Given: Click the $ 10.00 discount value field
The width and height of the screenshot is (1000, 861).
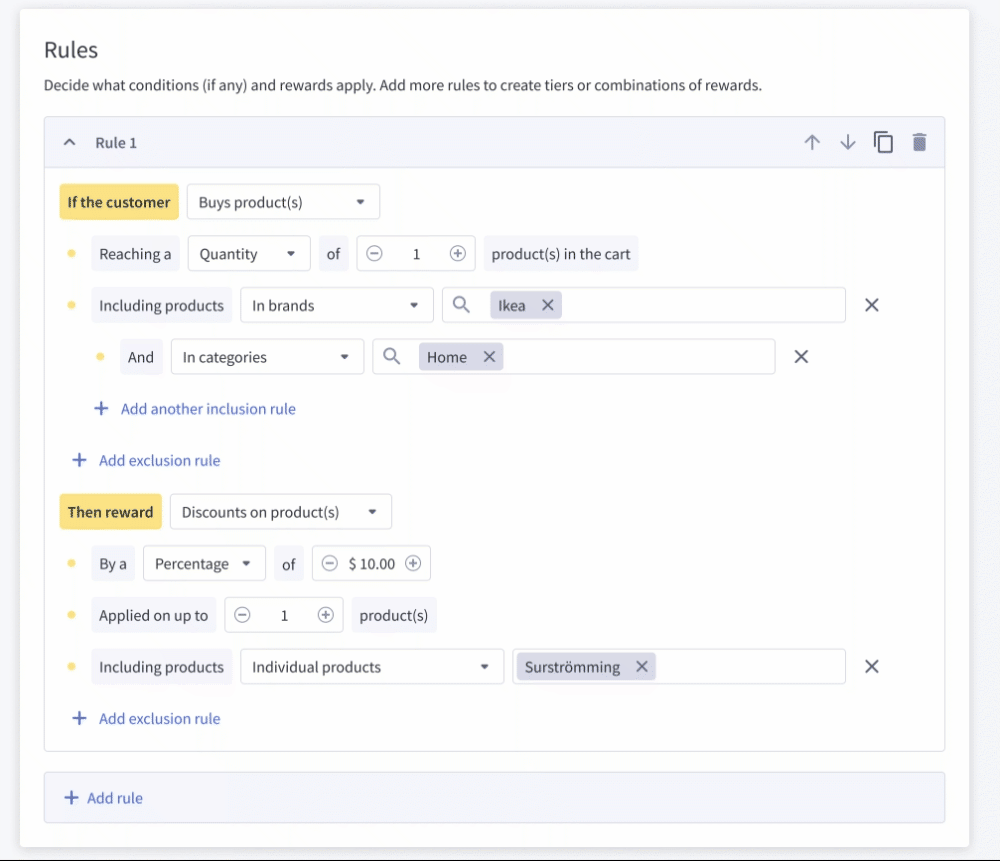Looking at the screenshot, I should point(371,564).
